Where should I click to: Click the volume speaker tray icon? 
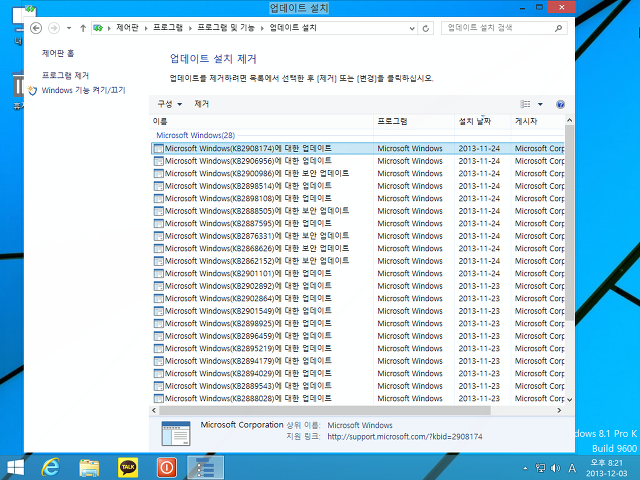(556, 468)
